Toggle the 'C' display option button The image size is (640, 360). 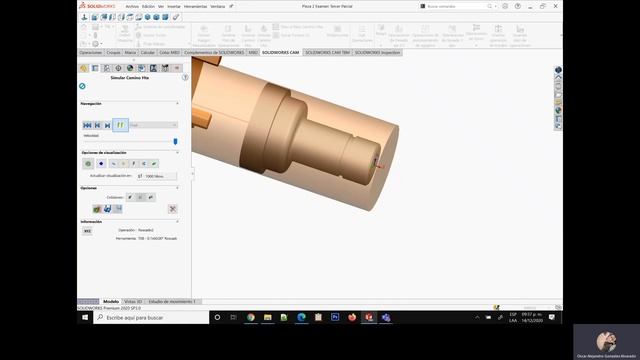(144, 164)
